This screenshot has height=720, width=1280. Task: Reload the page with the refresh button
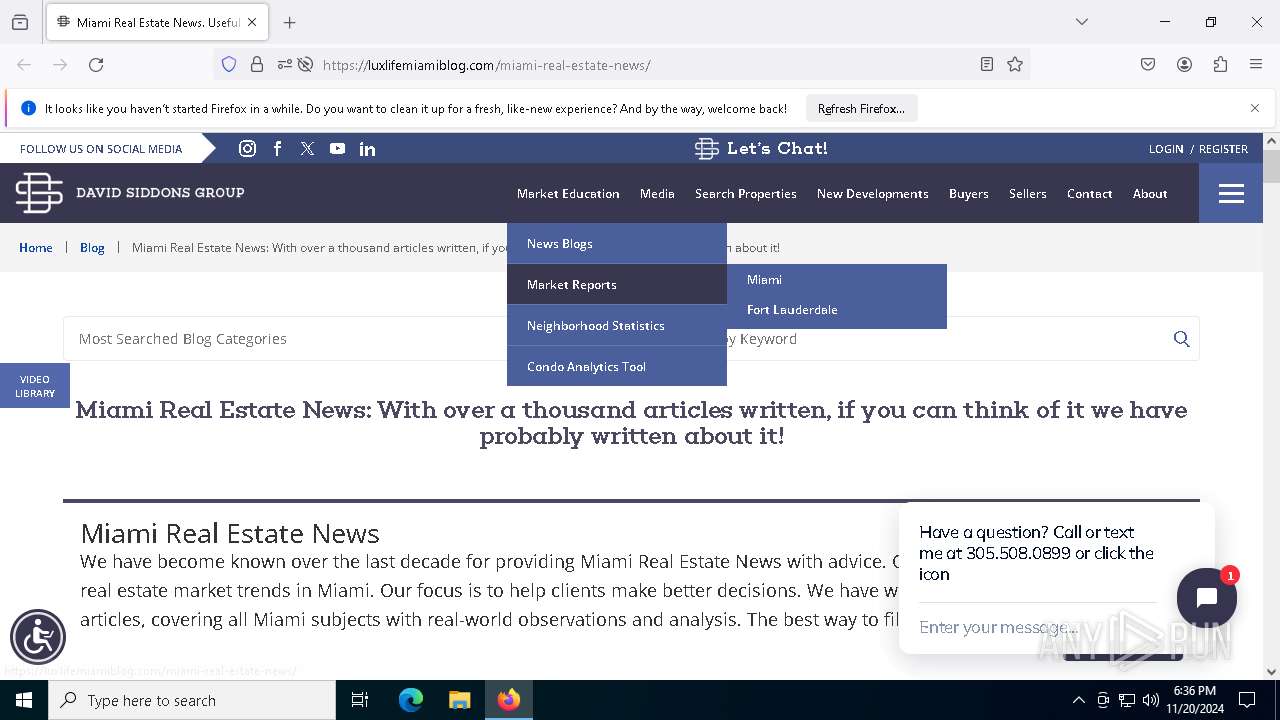[x=96, y=65]
